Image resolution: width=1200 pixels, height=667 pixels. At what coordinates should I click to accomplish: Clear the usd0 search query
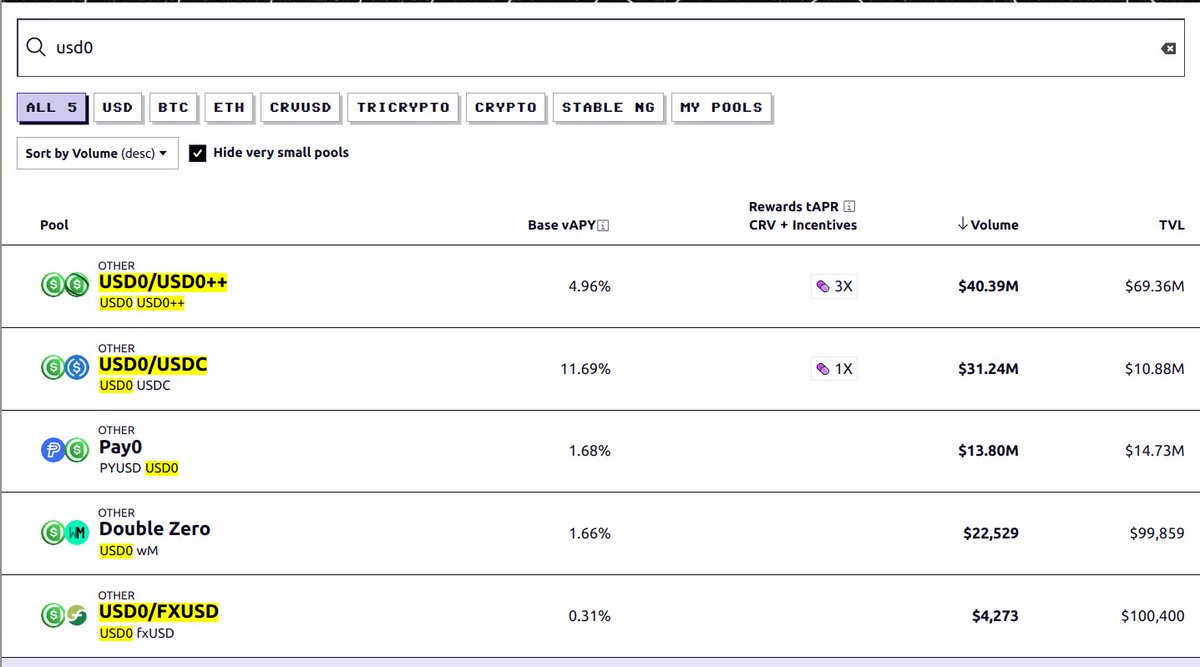[1168, 46]
